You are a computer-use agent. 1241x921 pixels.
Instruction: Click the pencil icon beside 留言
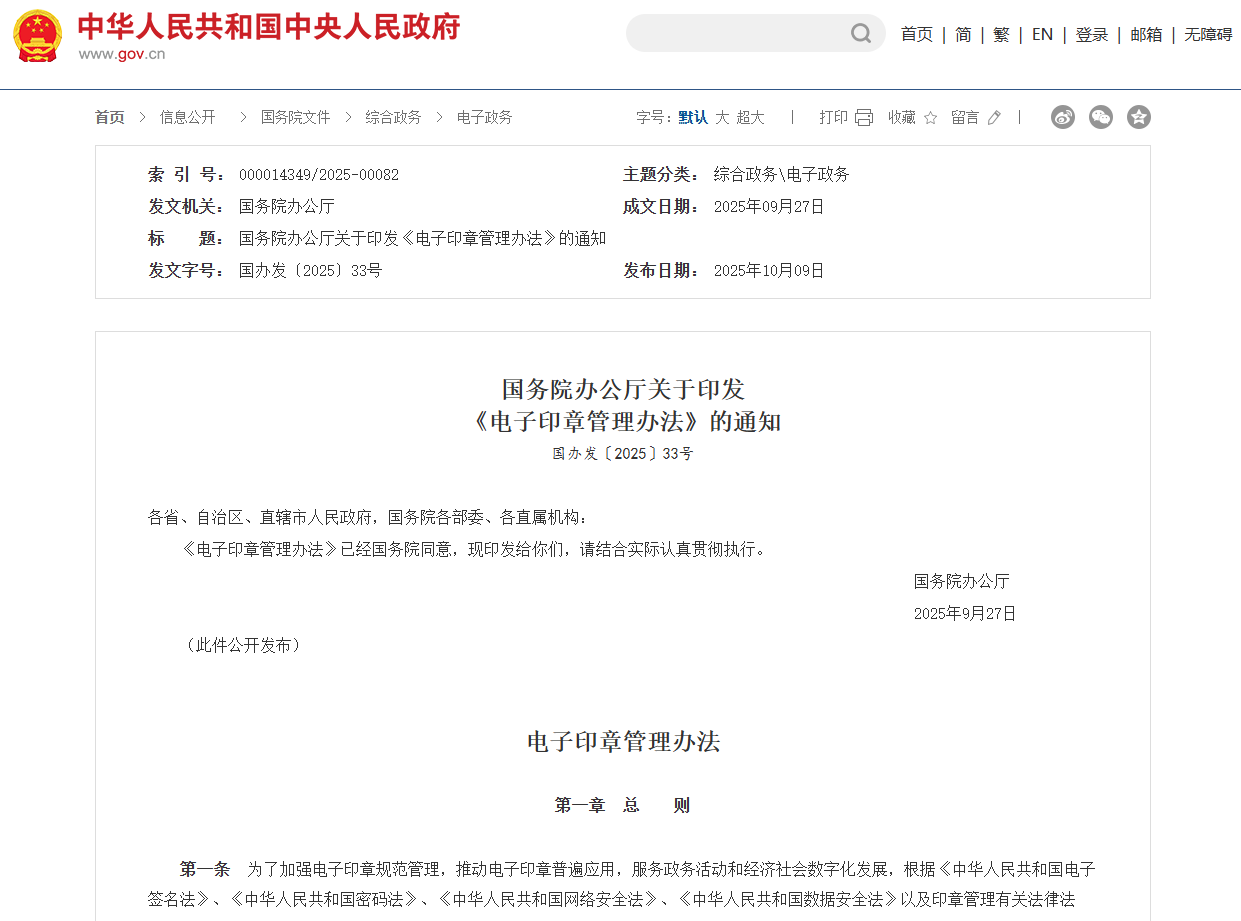(x=993, y=118)
